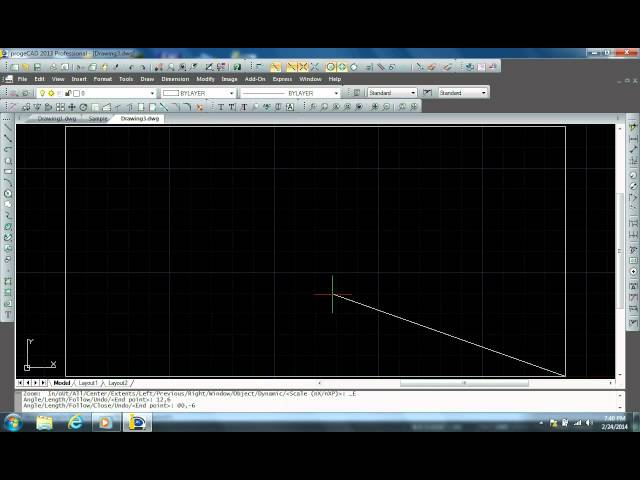
Task: Select the Polyline tool in left toolbar
Action: point(8,138)
